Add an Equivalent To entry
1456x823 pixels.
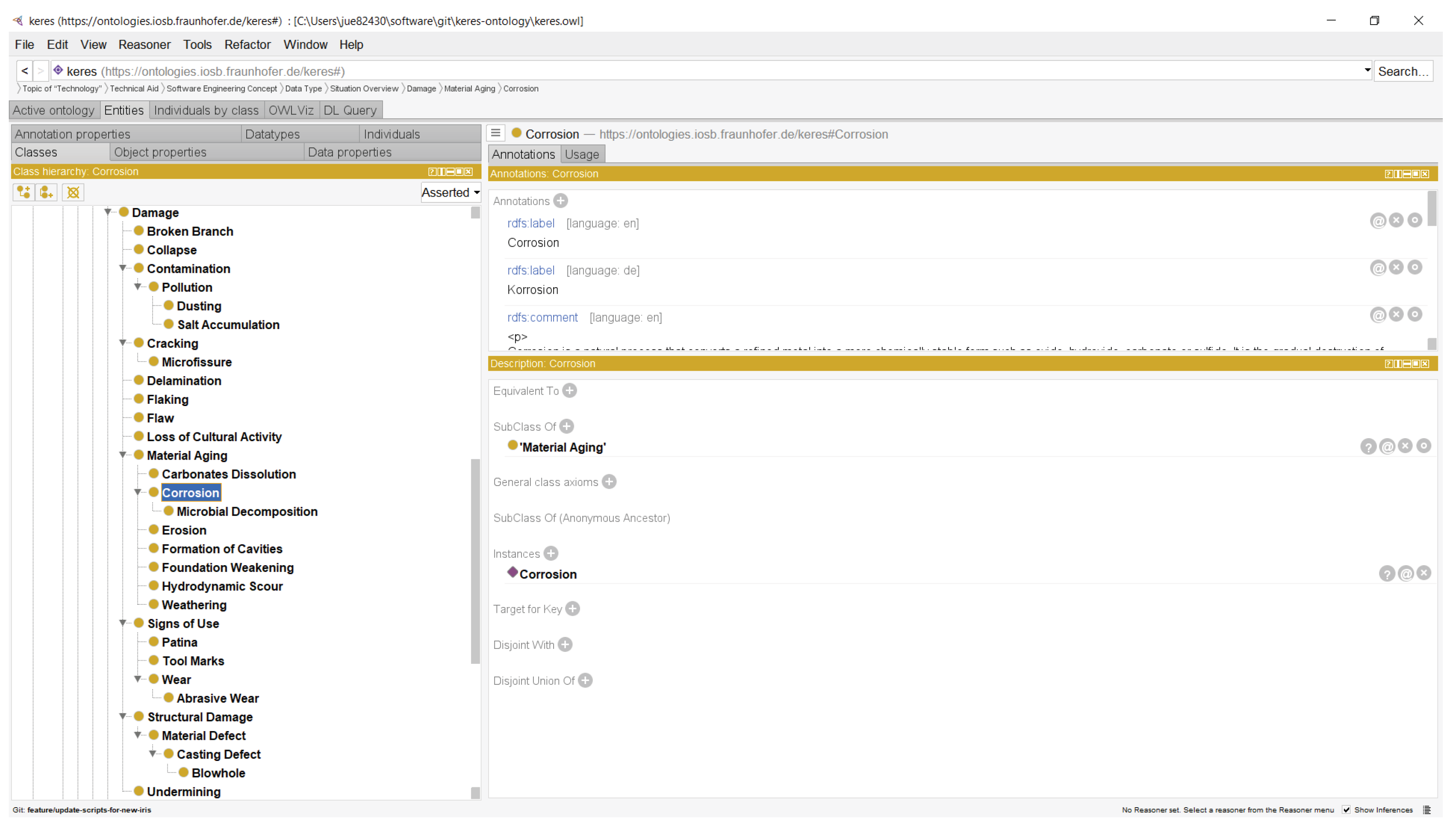point(569,391)
